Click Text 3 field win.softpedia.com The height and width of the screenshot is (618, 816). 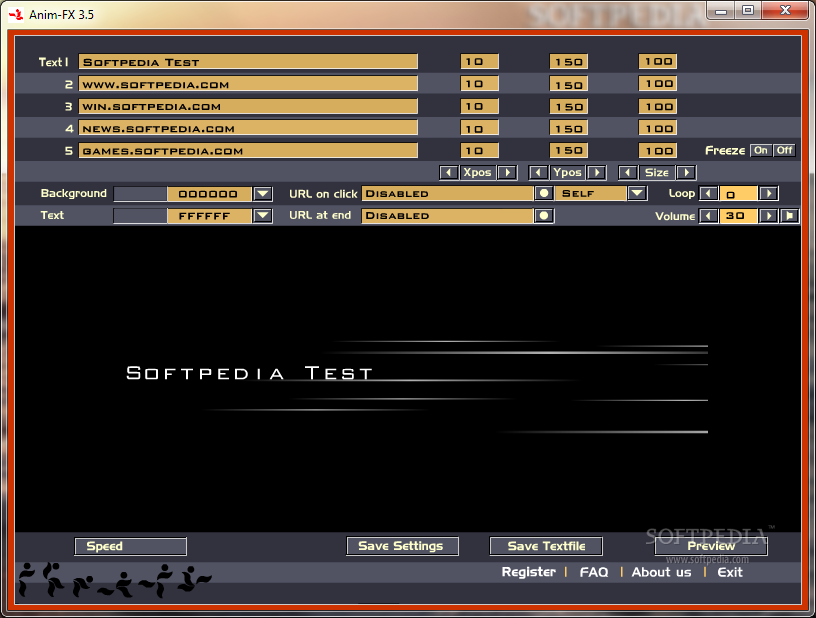click(248, 106)
